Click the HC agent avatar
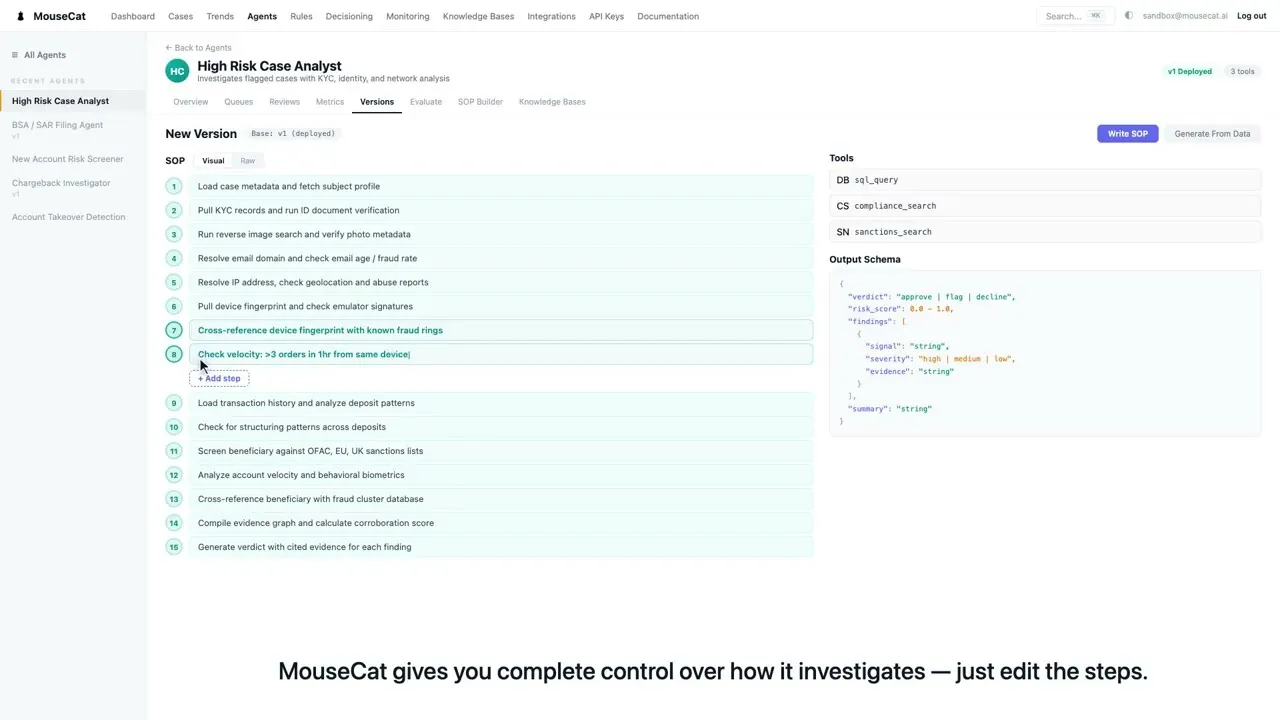This screenshot has height=720, width=1280. point(177,71)
